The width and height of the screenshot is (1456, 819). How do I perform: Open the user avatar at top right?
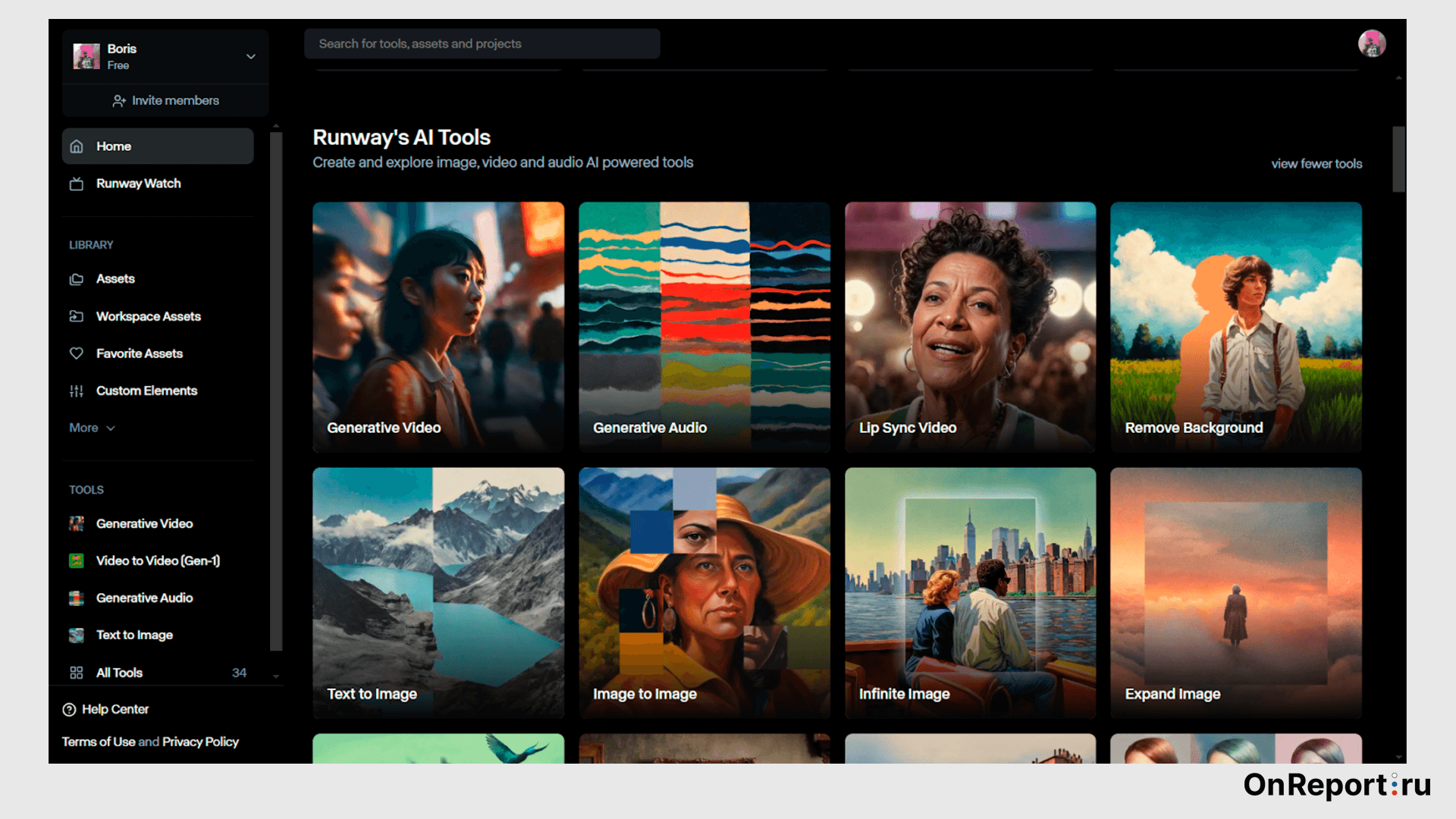(1372, 43)
